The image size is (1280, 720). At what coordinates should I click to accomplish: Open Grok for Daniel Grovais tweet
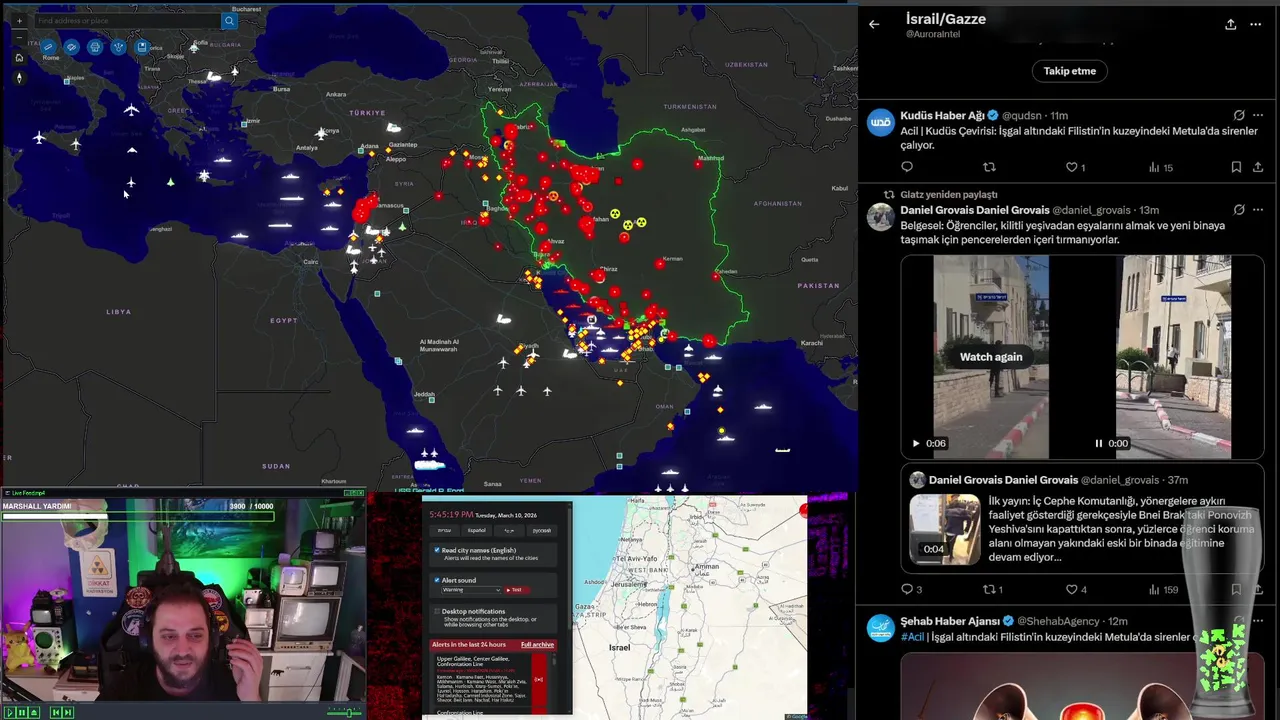coord(1239,210)
